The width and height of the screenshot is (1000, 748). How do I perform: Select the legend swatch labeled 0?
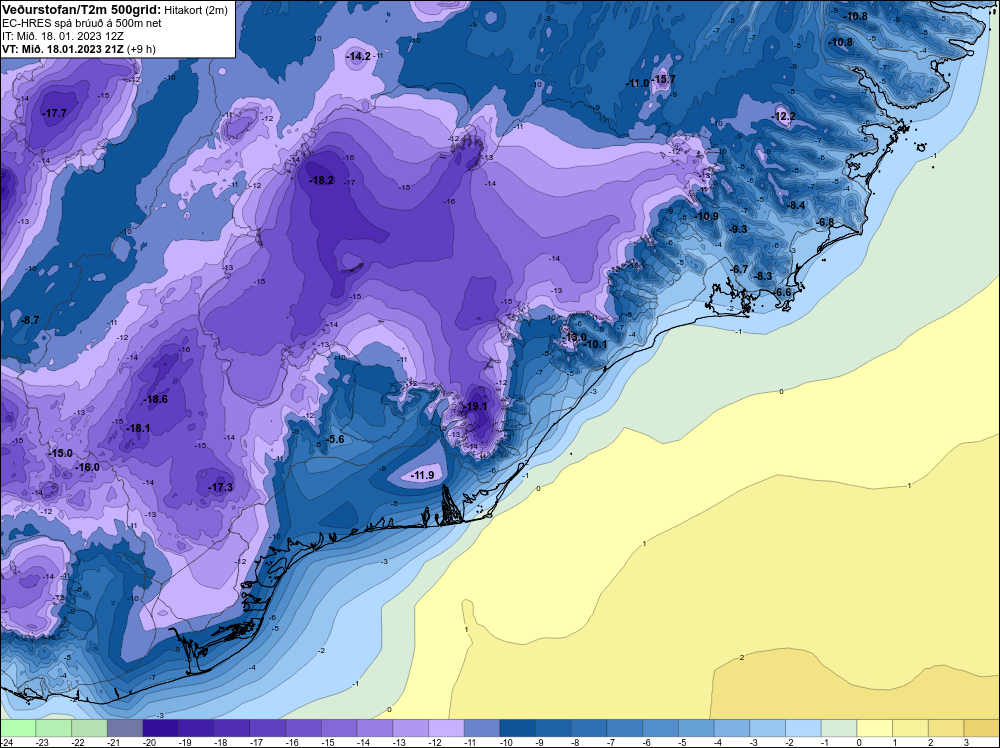875,728
